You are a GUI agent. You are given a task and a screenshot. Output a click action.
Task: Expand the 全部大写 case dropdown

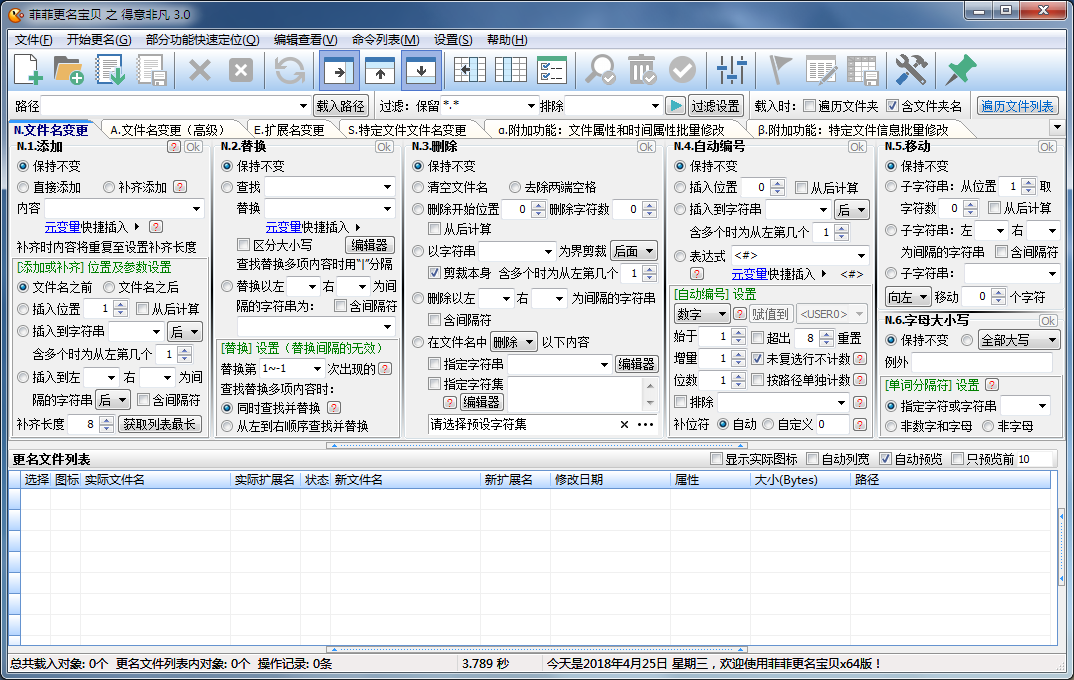(1050, 340)
